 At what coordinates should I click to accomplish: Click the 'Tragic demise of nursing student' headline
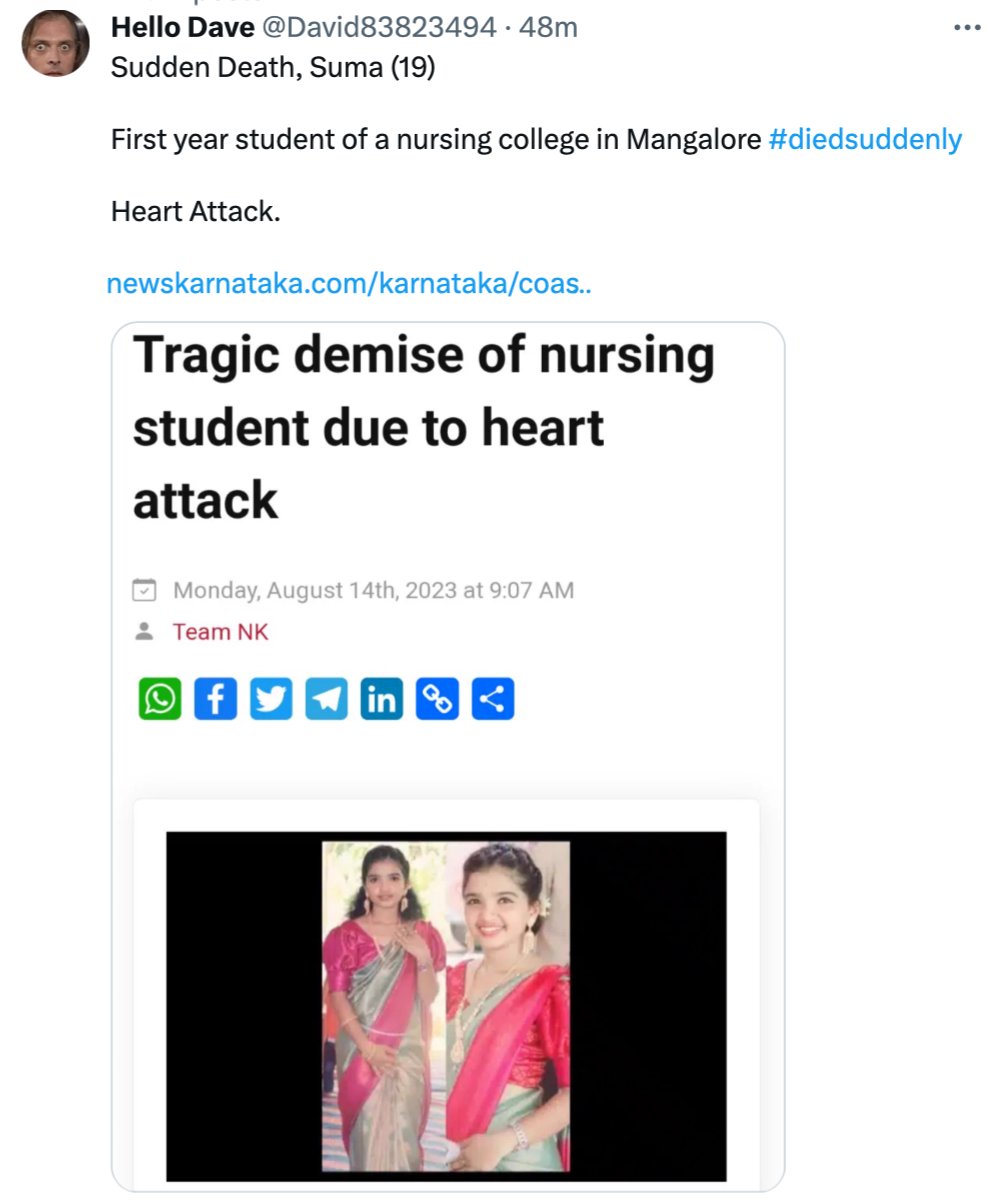point(423,427)
